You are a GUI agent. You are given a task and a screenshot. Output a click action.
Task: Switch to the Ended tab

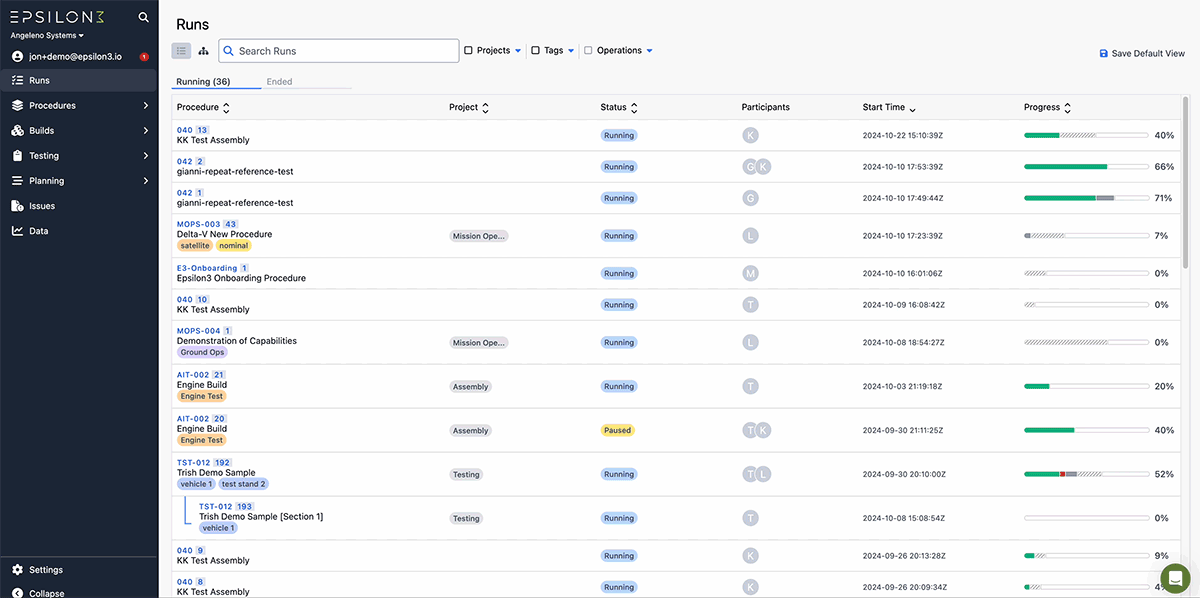(x=279, y=81)
